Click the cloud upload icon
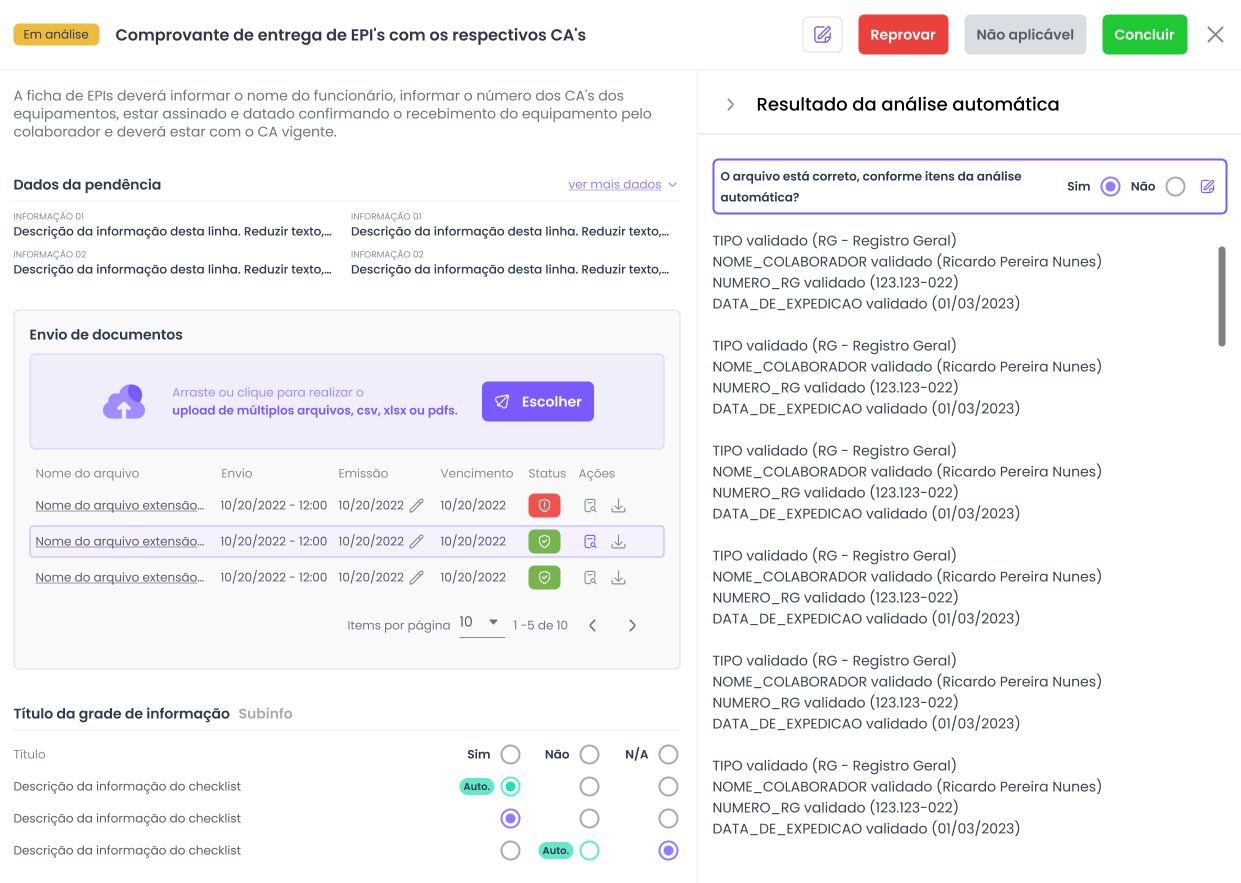 click(123, 402)
